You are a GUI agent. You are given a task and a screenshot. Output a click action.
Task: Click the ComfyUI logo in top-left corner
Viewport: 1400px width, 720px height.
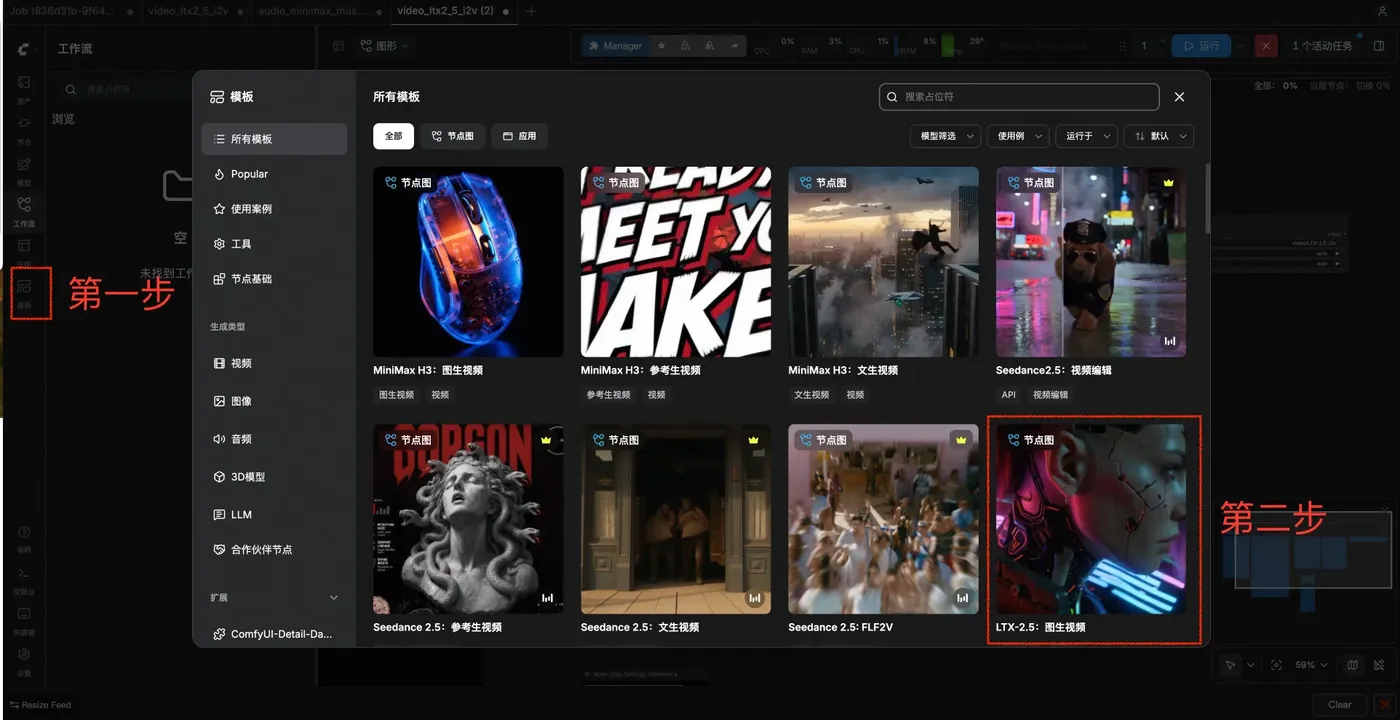[23, 48]
